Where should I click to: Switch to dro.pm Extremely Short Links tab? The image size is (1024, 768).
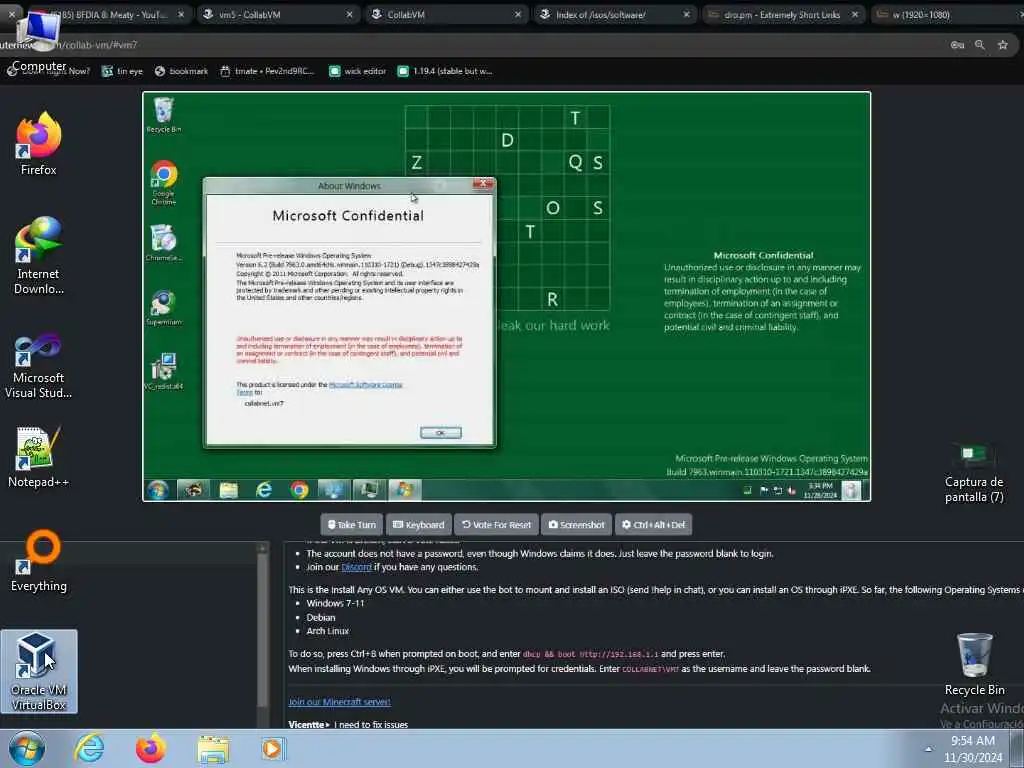(784, 14)
